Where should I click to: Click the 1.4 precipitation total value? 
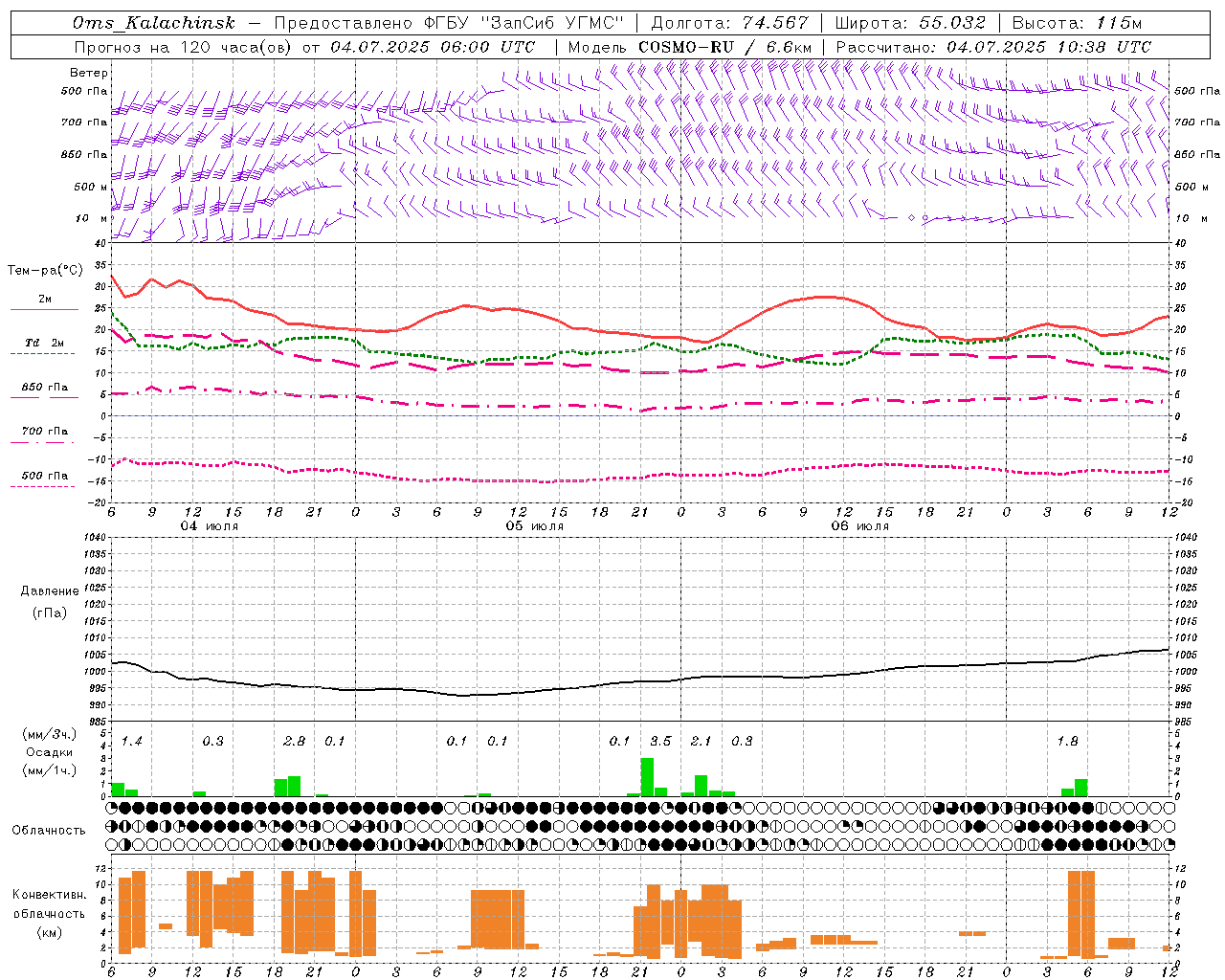(131, 742)
